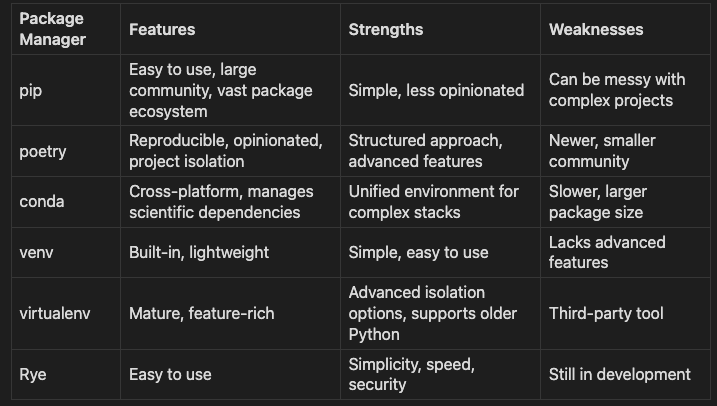
Task: Select the Features column header
Action: coord(230,29)
